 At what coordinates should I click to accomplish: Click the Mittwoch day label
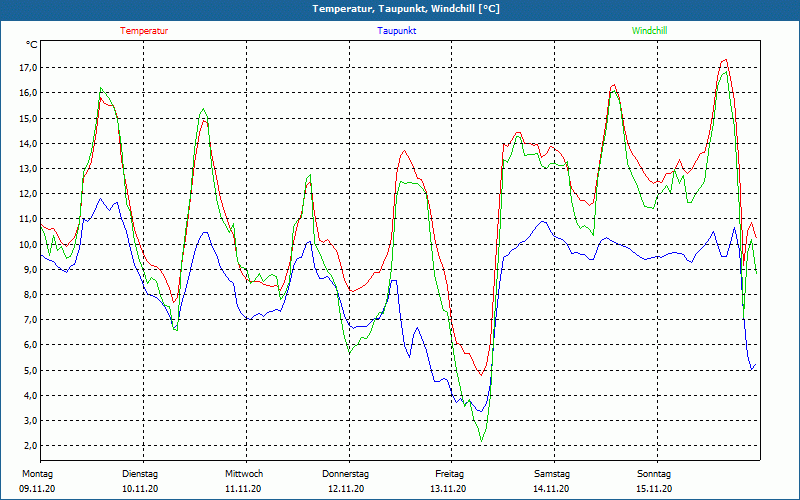244,473
